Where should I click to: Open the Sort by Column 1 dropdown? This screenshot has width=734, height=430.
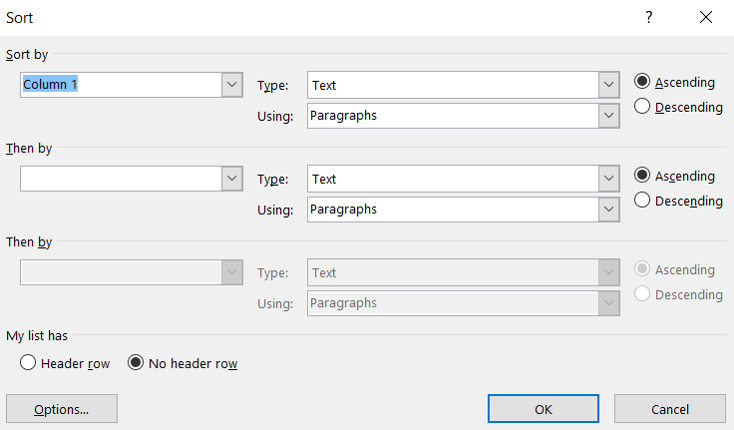pyautogui.click(x=232, y=85)
